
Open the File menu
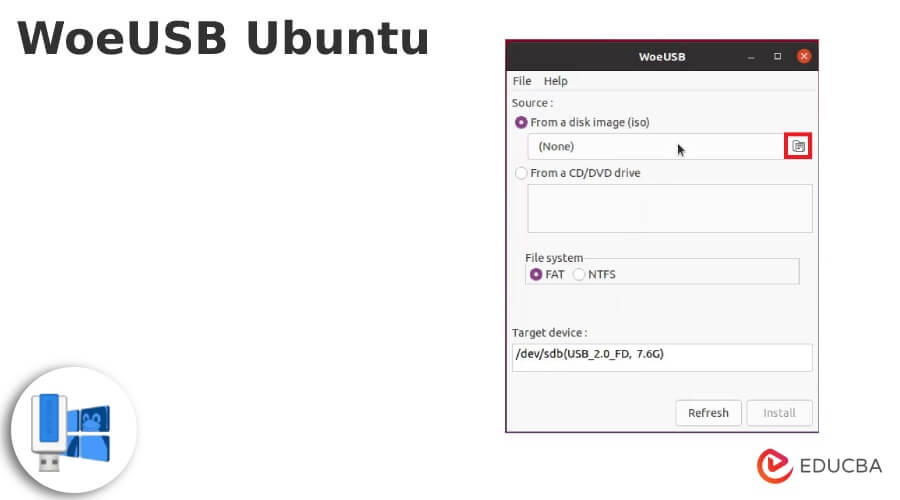[x=522, y=81]
